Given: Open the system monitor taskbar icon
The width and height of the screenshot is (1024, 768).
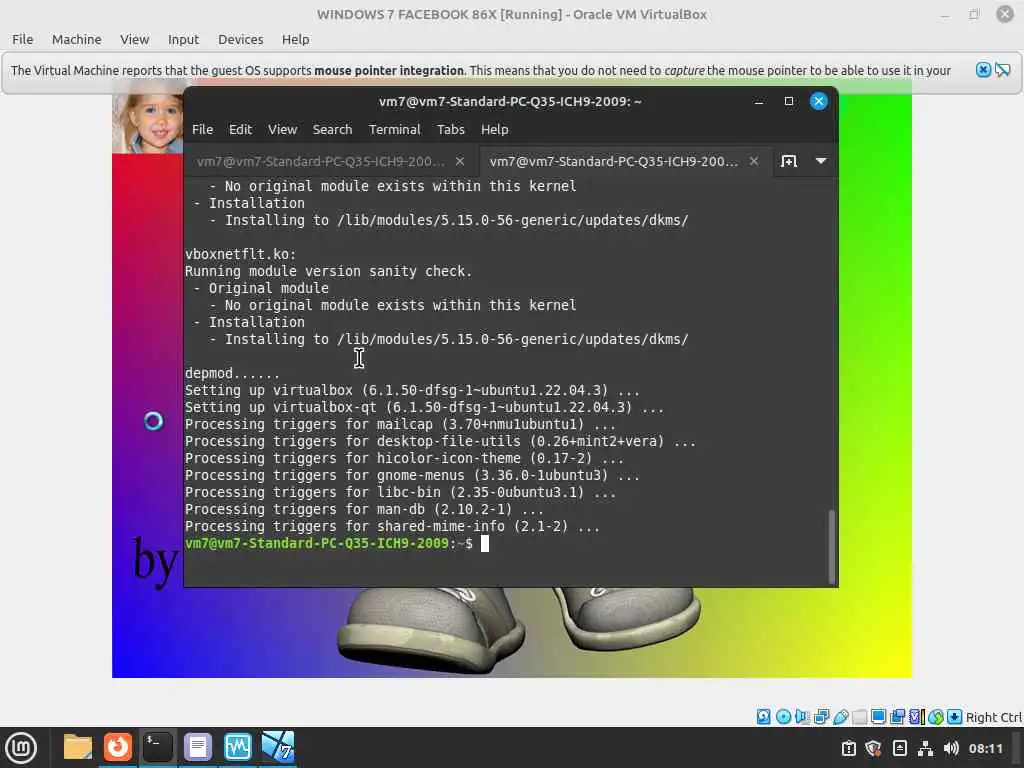Looking at the screenshot, I should [238, 747].
